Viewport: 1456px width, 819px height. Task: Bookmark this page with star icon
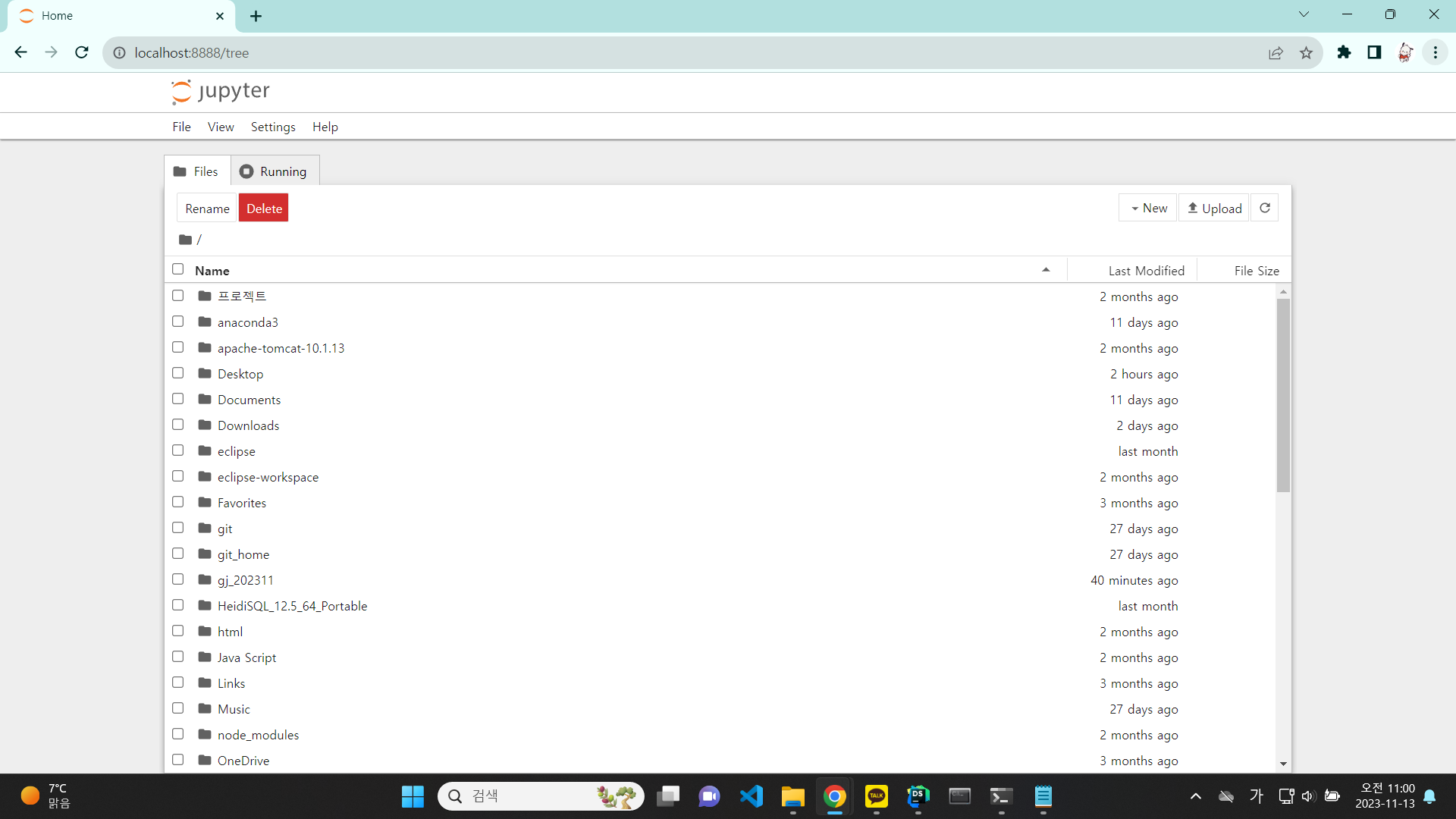click(x=1306, y=52)
